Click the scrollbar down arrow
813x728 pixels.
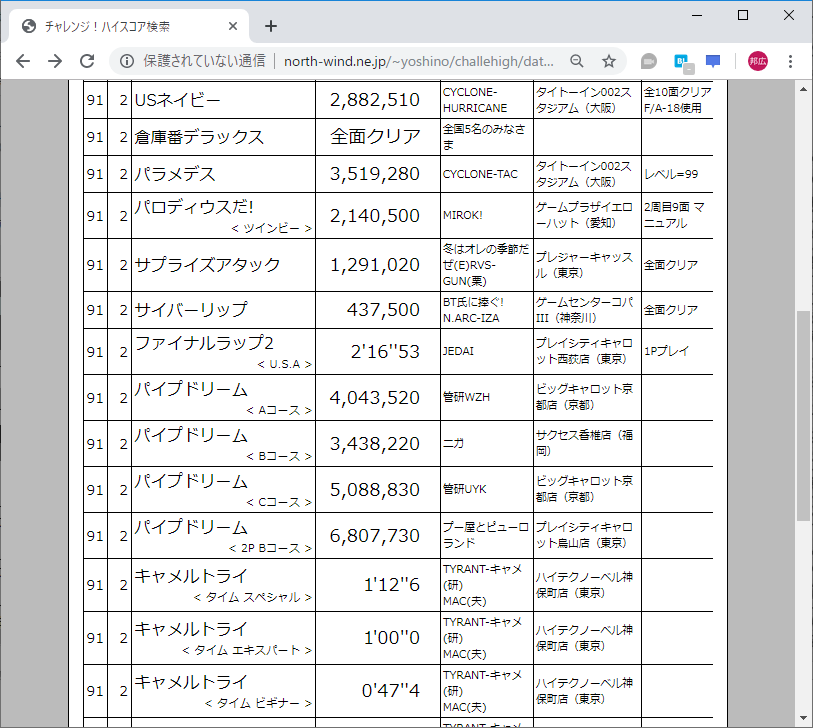click(x=801, y=718)
